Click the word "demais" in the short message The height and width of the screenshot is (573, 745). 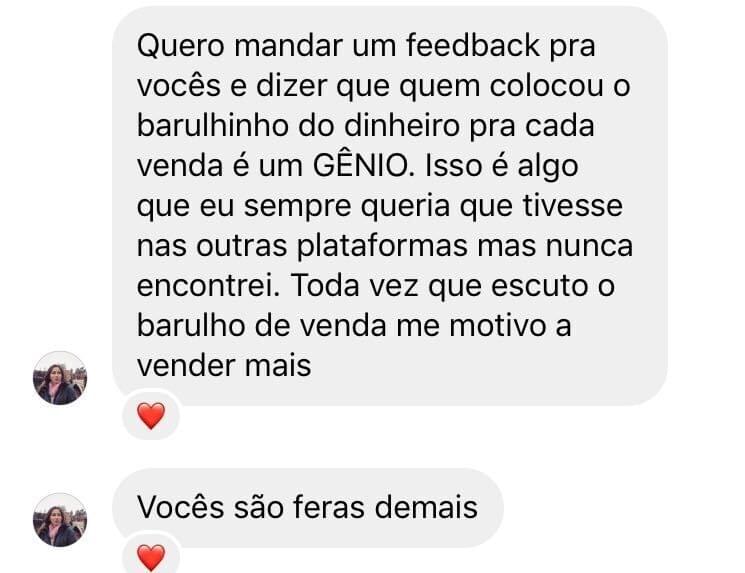point(426,507)
